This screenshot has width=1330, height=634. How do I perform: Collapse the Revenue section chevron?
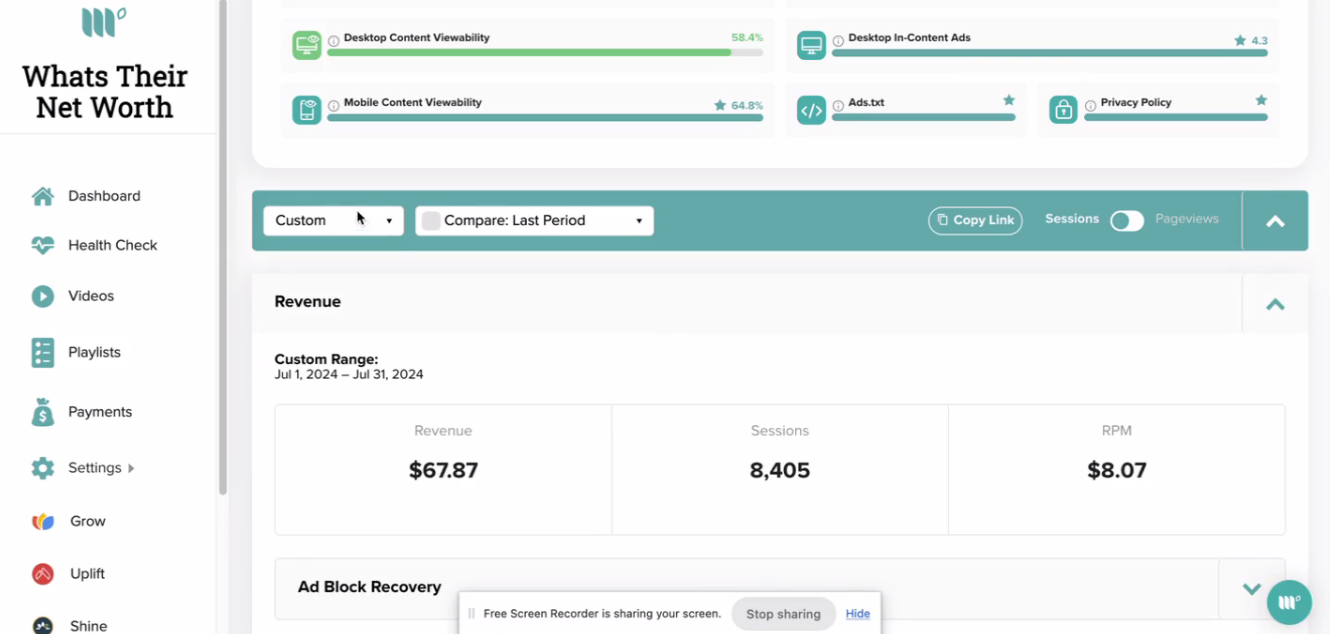coord(1275,304)
